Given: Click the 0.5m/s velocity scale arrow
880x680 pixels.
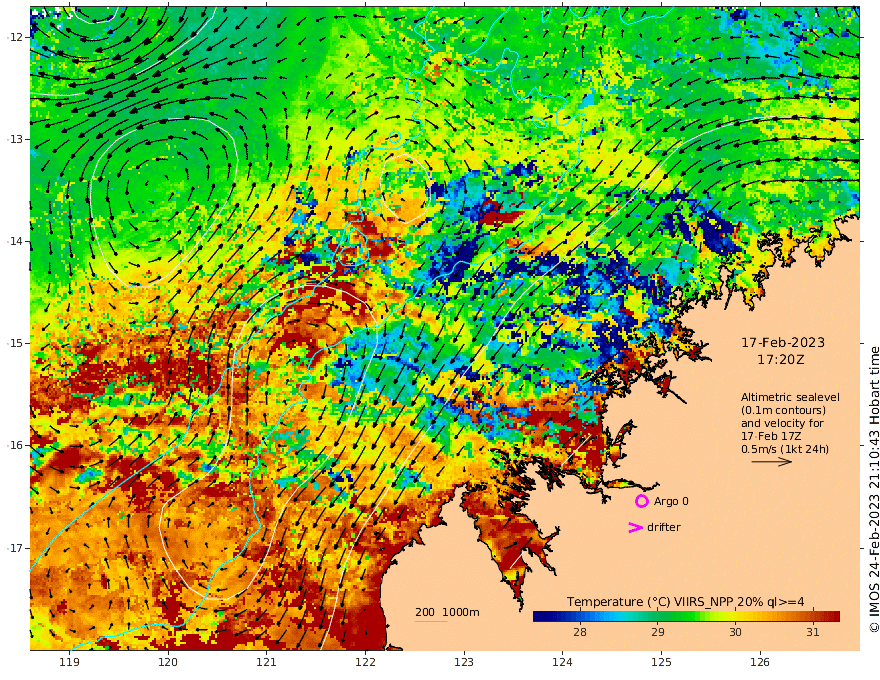Looking at the screenshot, I should 772,462.
